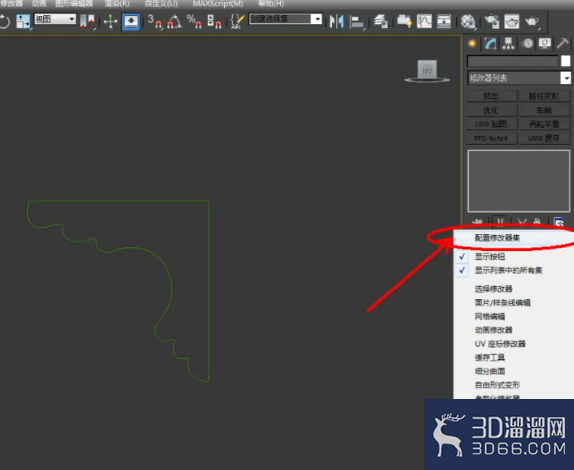Click Make Unique icon below stack
574x470 pixels.
coord(522,222)
